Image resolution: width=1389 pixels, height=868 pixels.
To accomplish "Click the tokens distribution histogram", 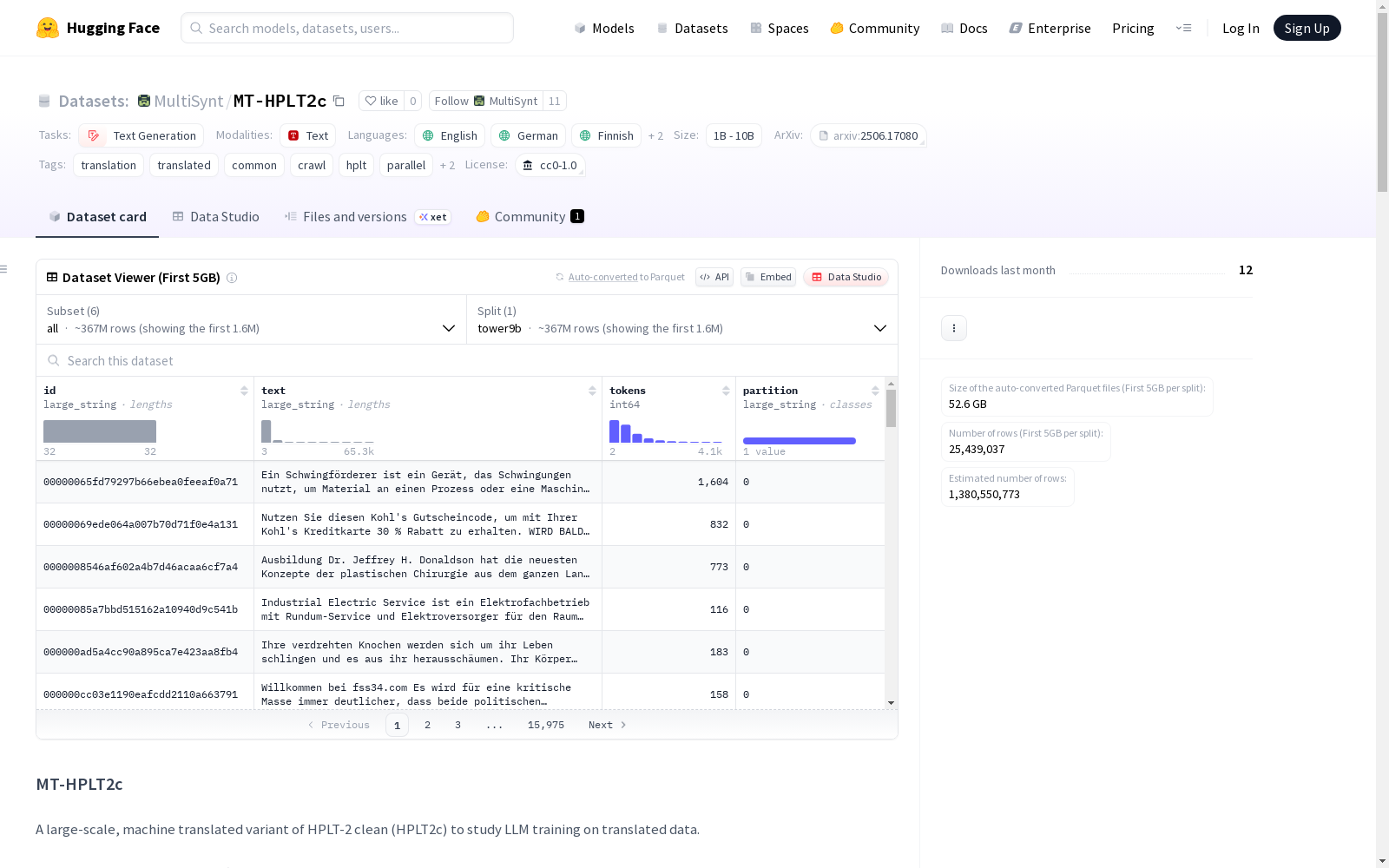I will click(x=666, y=431).
